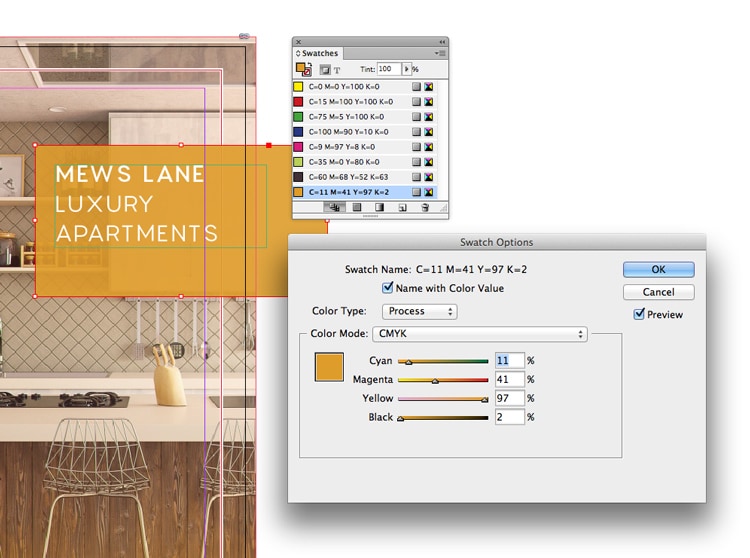The height and width of the screenshot is (558, 750).
Task: Select the yellow C=0 M=0 Y=100 K=0 swatch
Action: click(364, 87)
